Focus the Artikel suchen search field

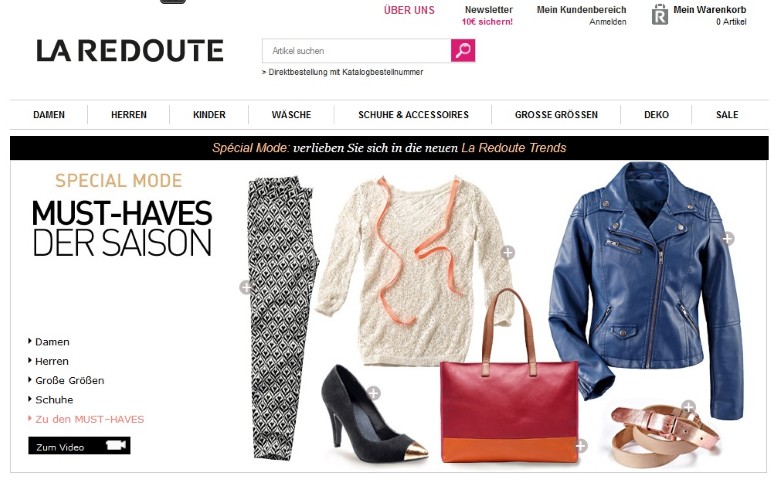tap(356, 51)
